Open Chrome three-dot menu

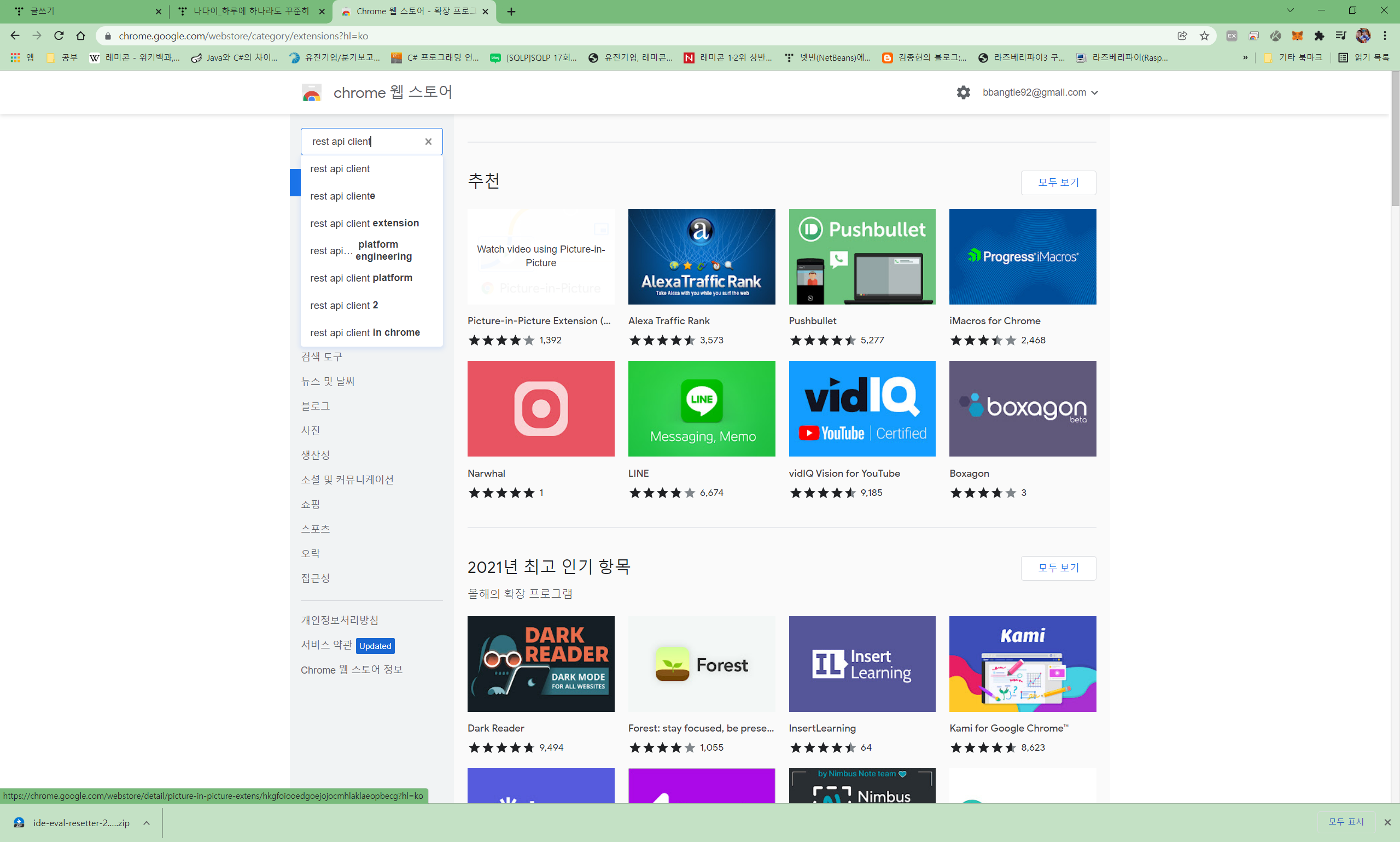tap(1385, 36)
